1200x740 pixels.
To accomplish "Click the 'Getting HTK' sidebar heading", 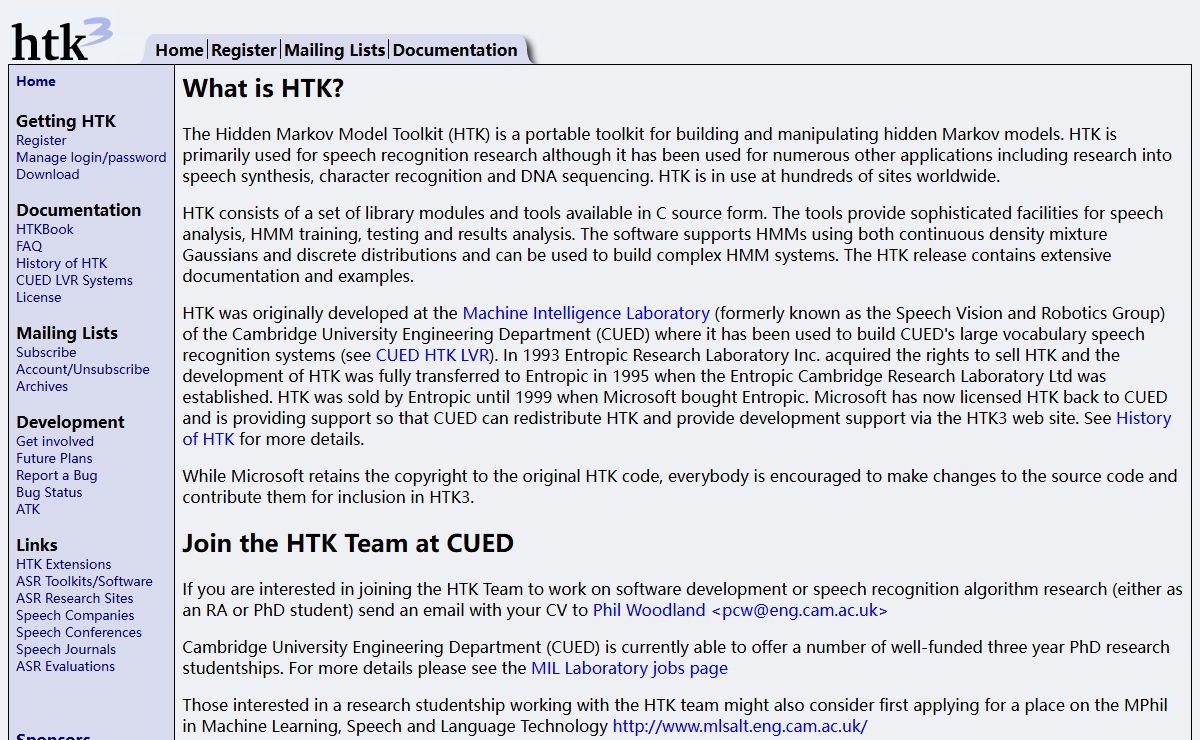I will pos(66,121).
